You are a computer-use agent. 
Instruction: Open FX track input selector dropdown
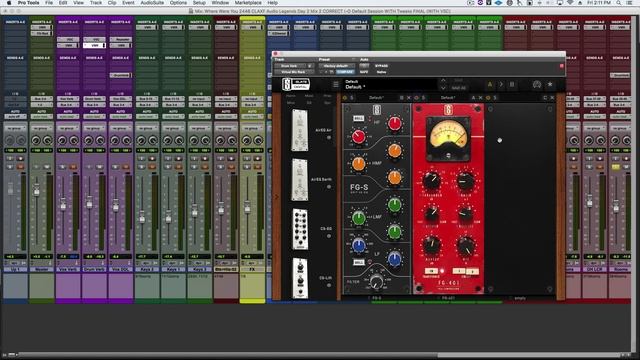coord(252,99)
